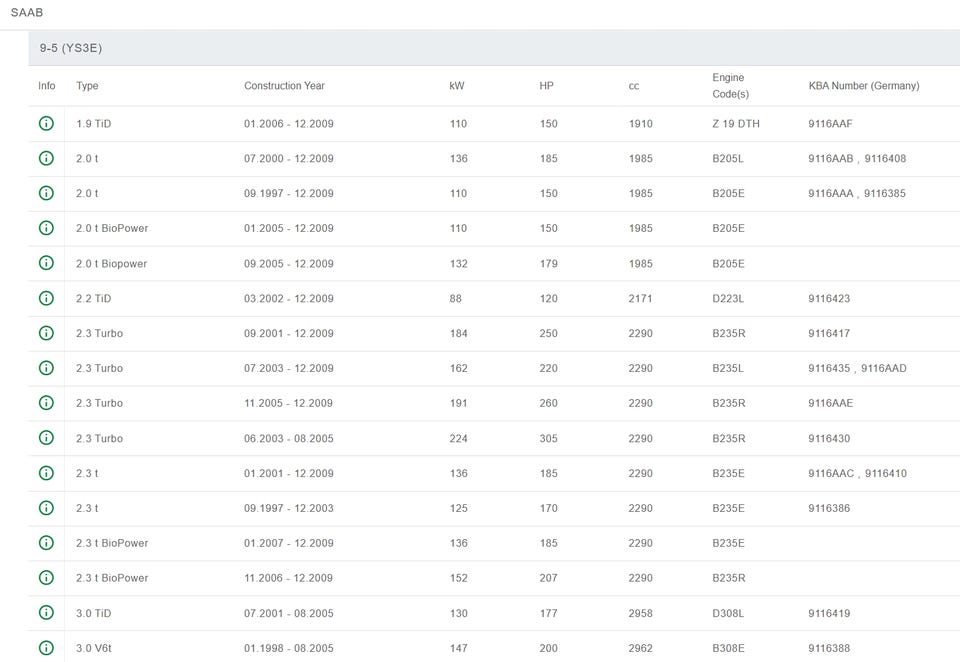The image size is (960, 662).
Task: Select type cell '3.0 V6t'
Action: [x=94, y=649]
